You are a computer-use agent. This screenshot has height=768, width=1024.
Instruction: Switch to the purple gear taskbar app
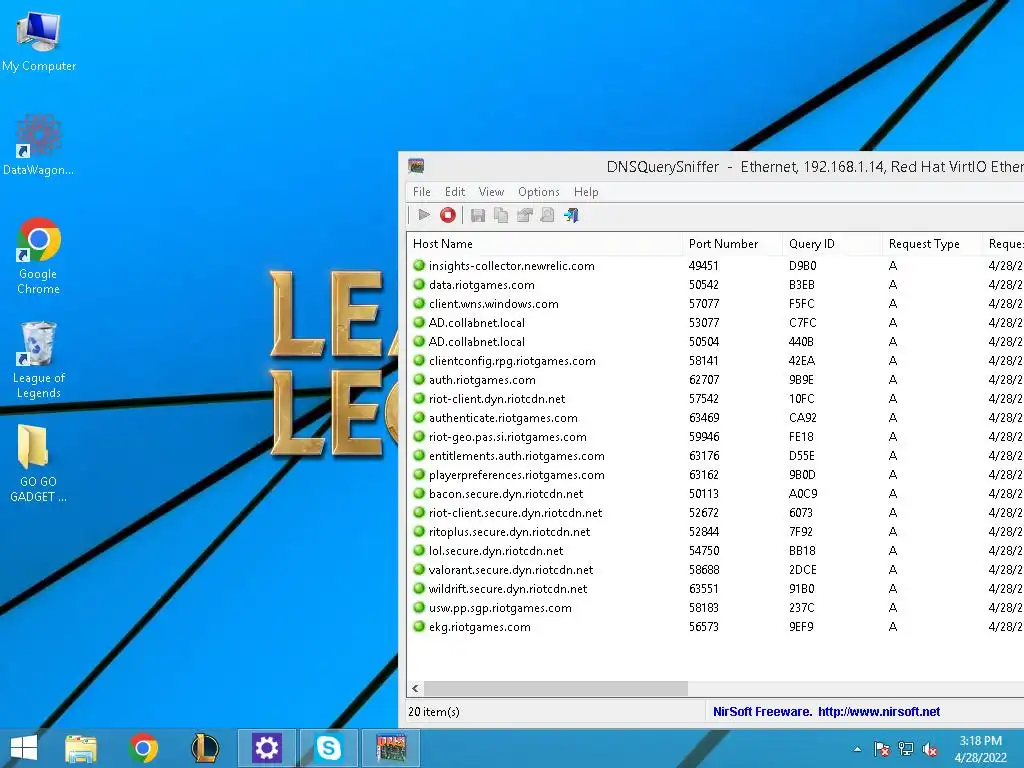click(266, 748)
